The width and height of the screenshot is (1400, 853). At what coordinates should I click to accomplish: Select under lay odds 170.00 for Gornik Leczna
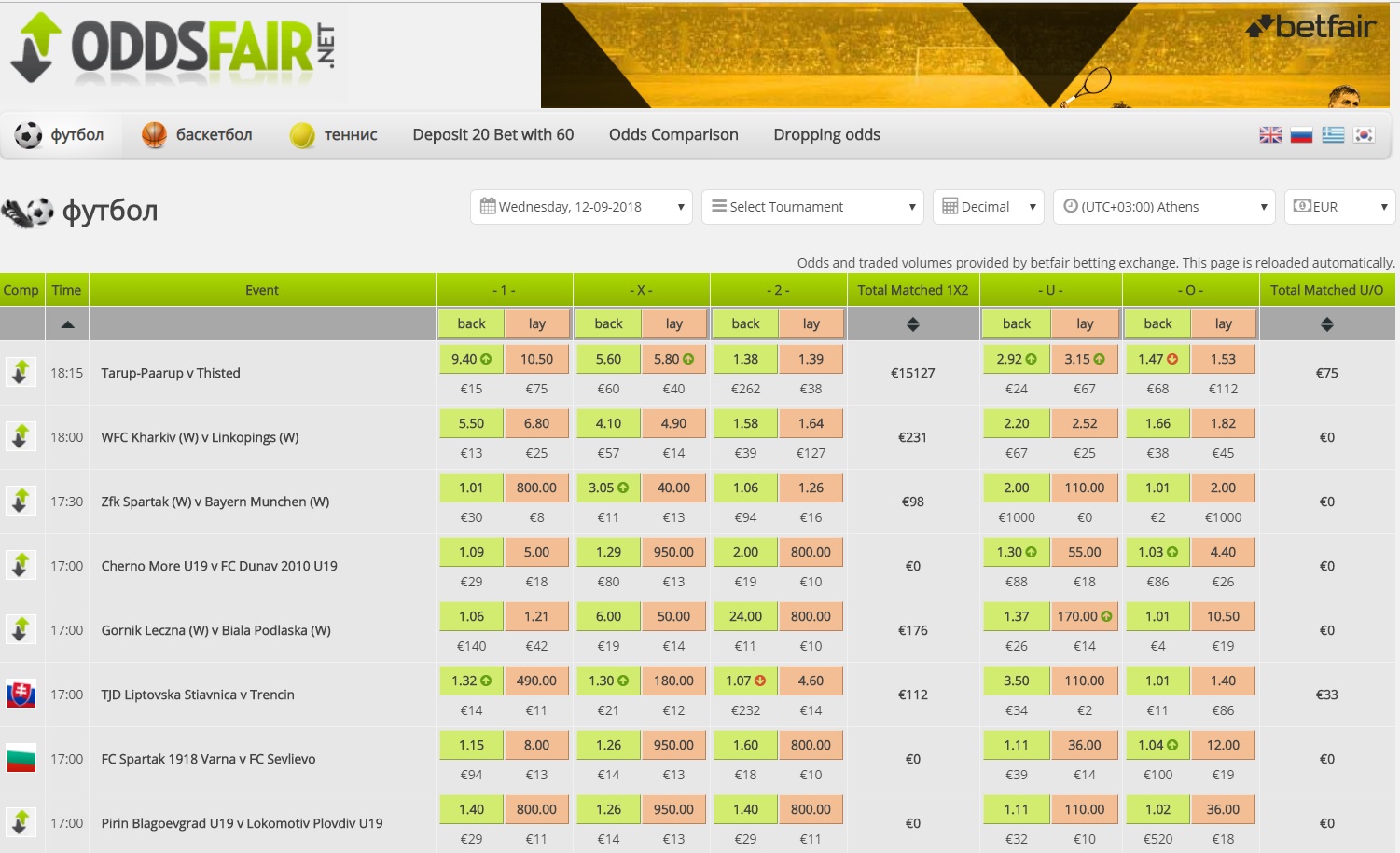1085,616
